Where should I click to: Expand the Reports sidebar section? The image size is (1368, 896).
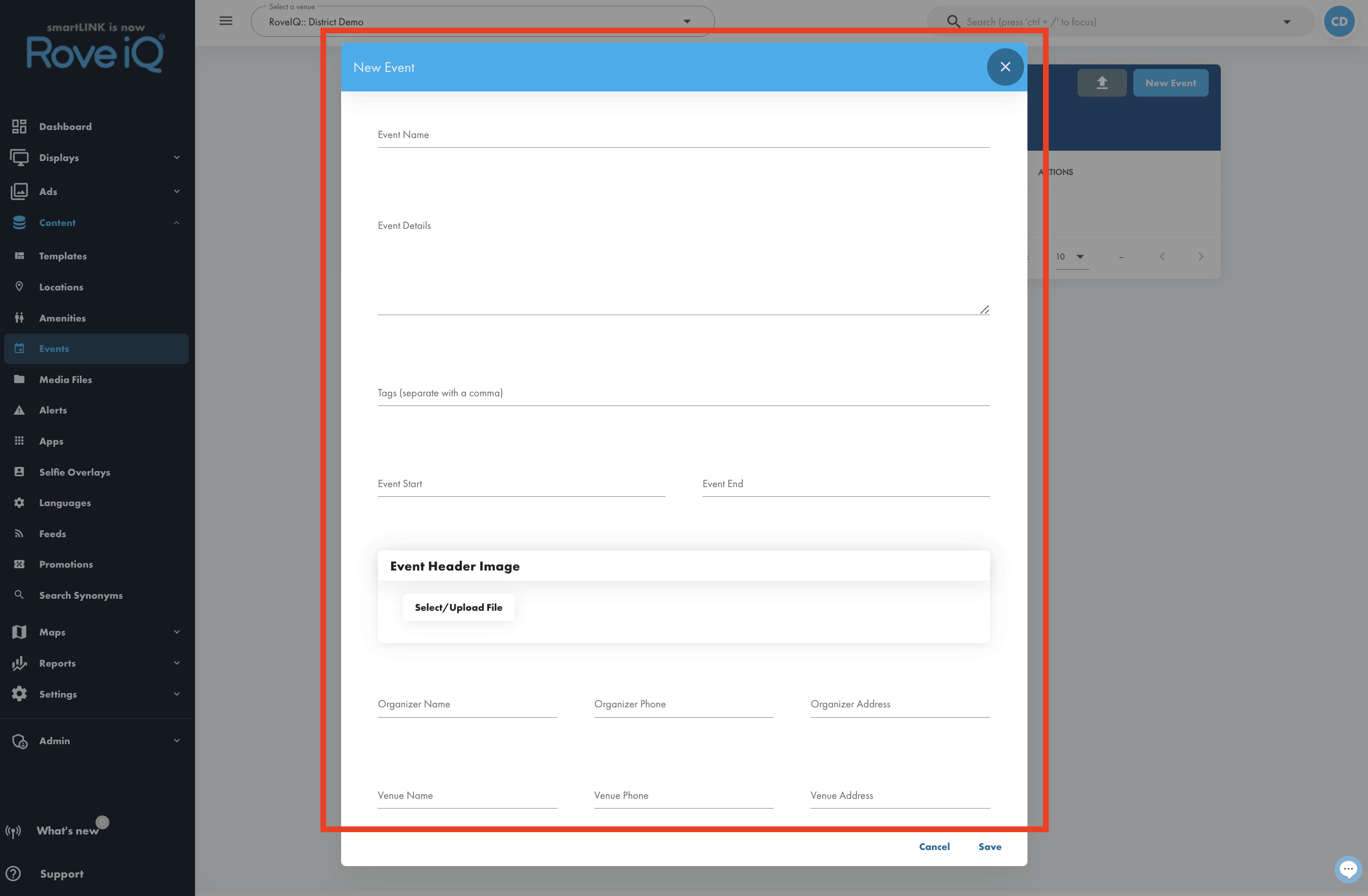[x=96, y=663]
